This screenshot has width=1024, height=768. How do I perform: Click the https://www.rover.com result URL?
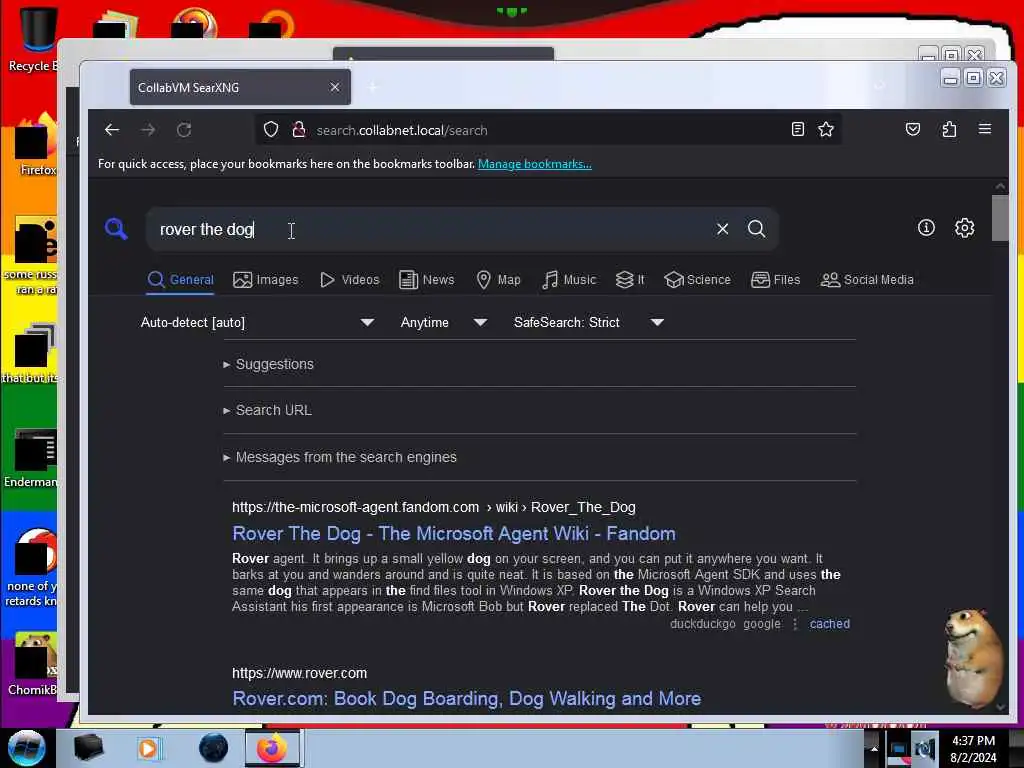[300, 673]
